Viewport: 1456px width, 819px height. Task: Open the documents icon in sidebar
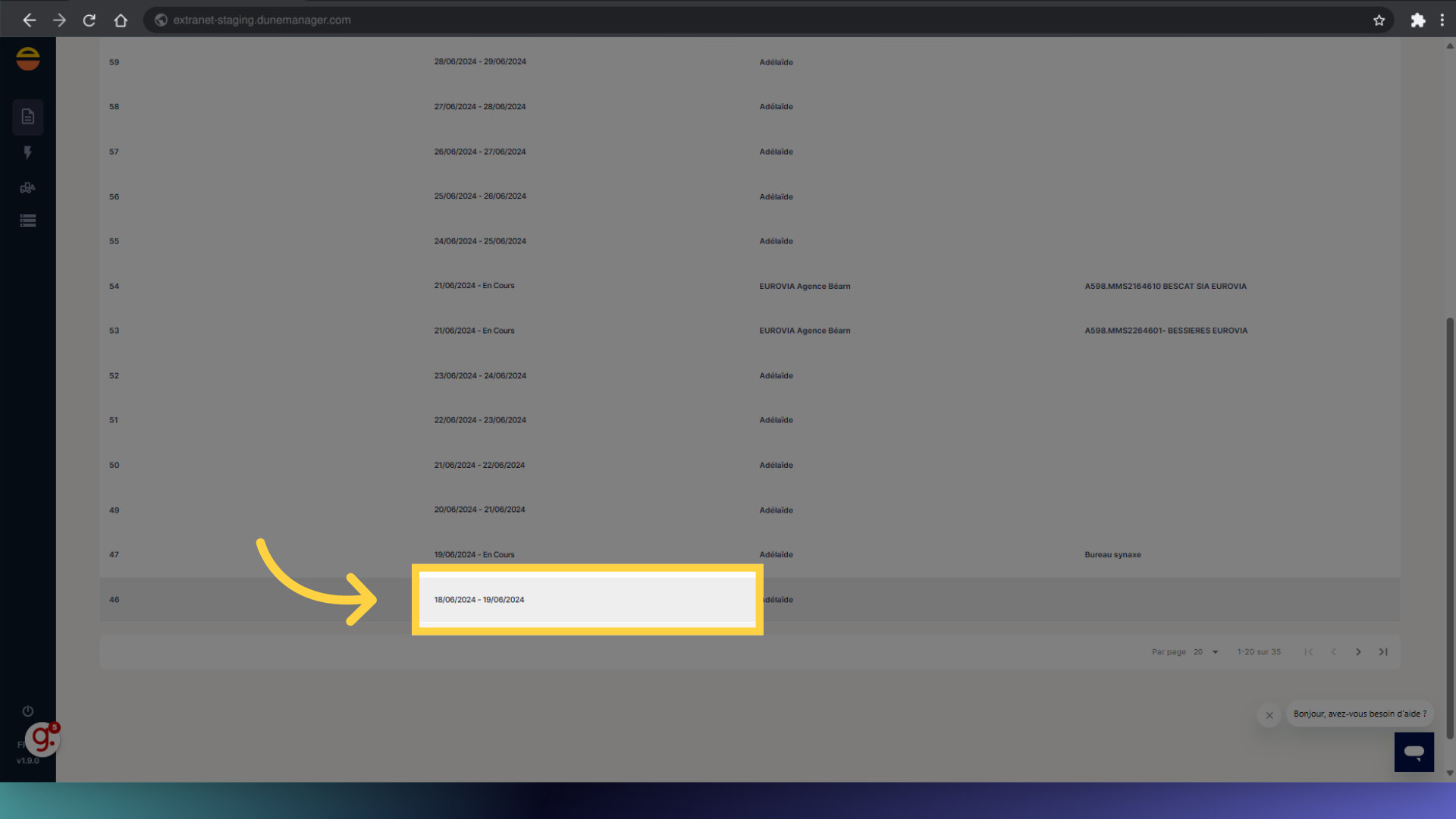point(28,117)
